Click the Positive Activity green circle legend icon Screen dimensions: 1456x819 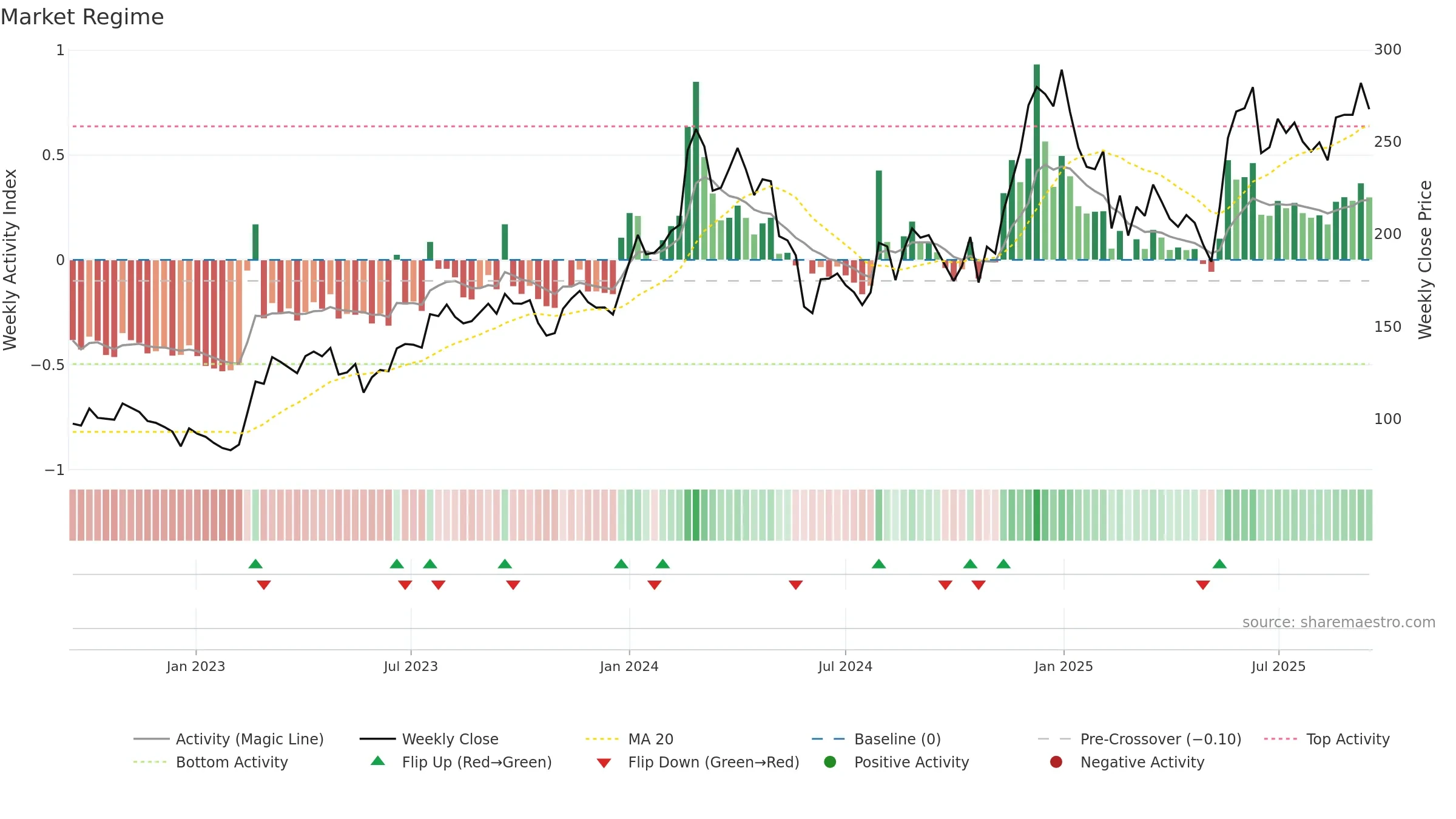point(830,761)
